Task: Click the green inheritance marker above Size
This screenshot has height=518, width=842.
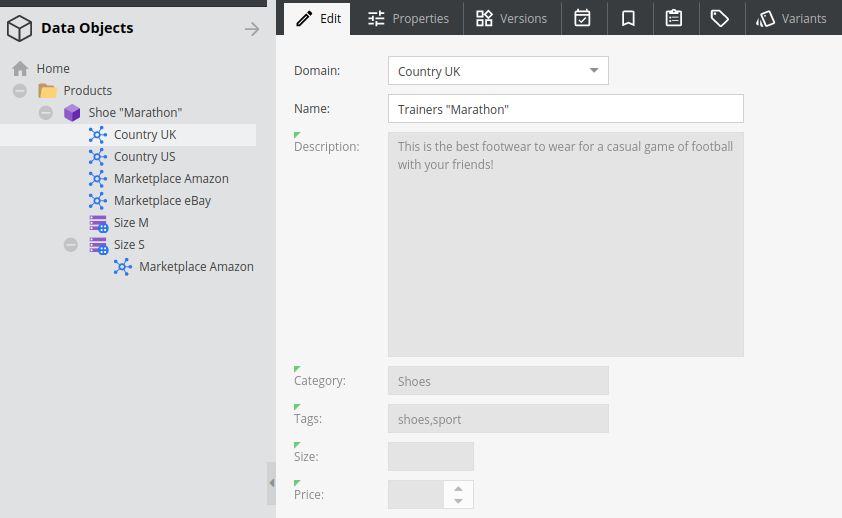Action: [x=297, y=444]
